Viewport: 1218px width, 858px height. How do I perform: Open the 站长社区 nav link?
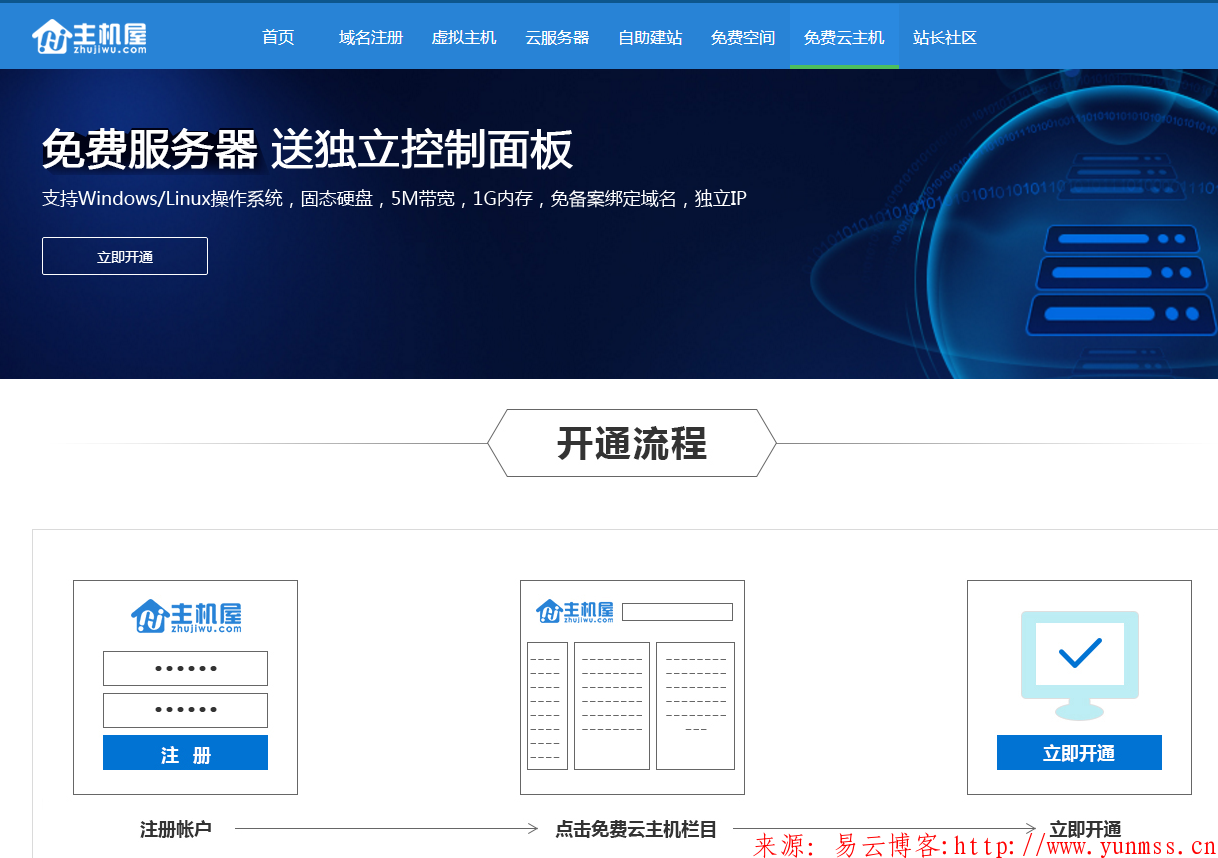click(x=944, y=38)
